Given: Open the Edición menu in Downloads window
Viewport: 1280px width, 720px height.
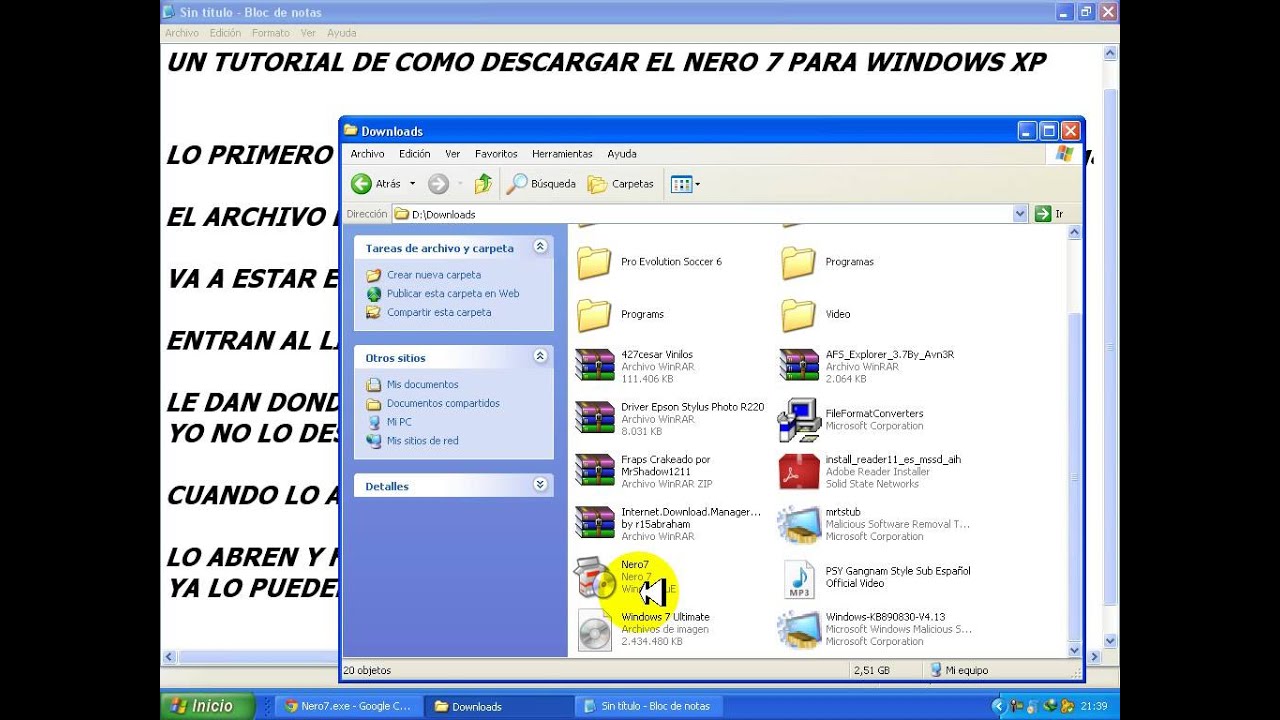Looking at the screenshot, I should [414, 154].
